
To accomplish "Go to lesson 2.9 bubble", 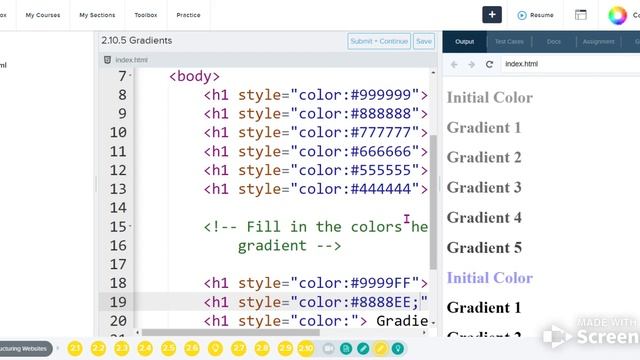I will point(285,349).
